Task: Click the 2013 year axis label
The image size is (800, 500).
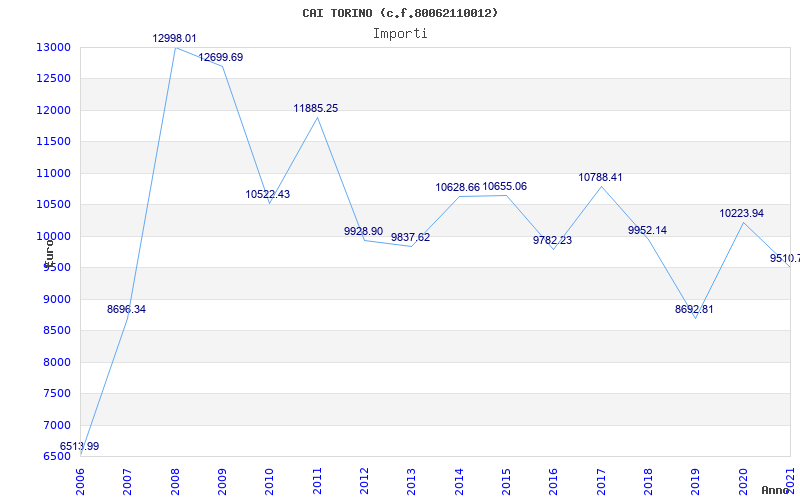Action: coord(412,481)
